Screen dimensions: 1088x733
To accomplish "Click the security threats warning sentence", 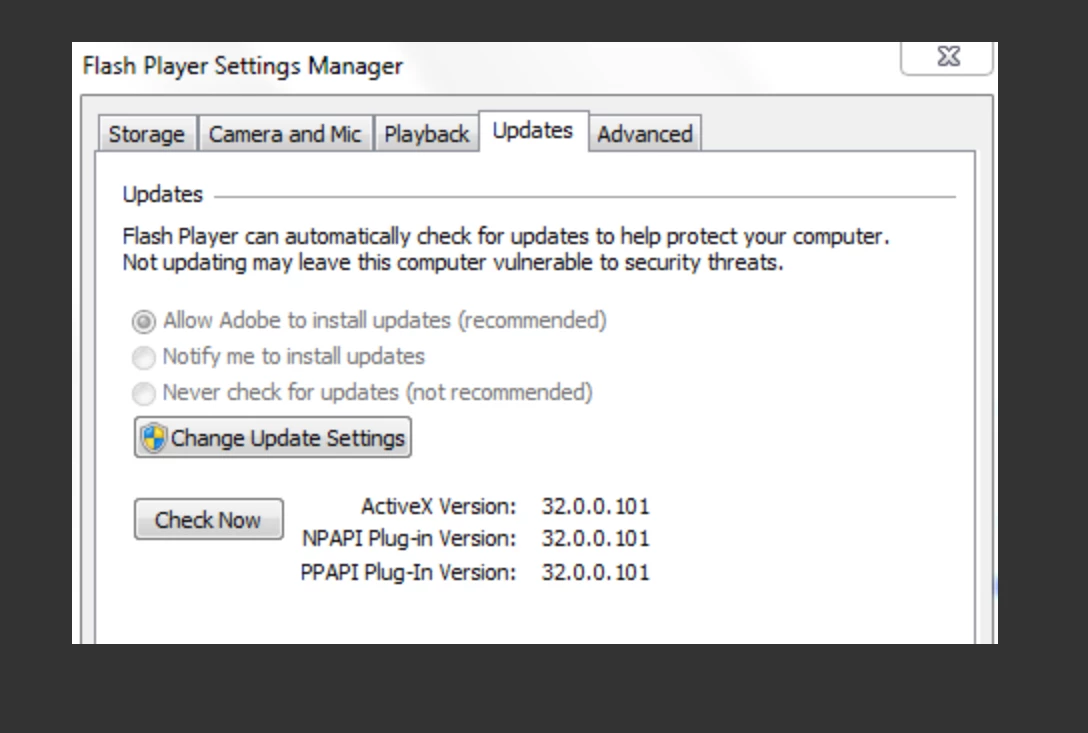I will pos(452,263).
